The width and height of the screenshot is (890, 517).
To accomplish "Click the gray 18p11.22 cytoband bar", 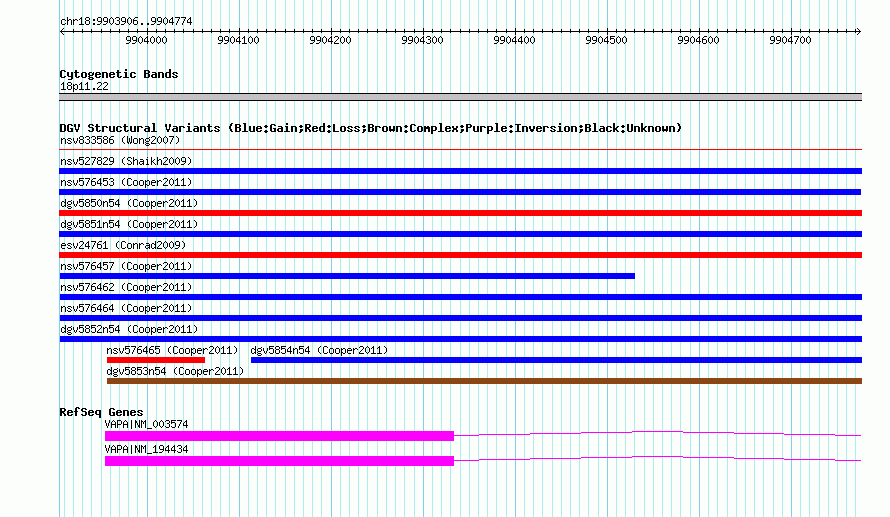I will coord(460,97).
